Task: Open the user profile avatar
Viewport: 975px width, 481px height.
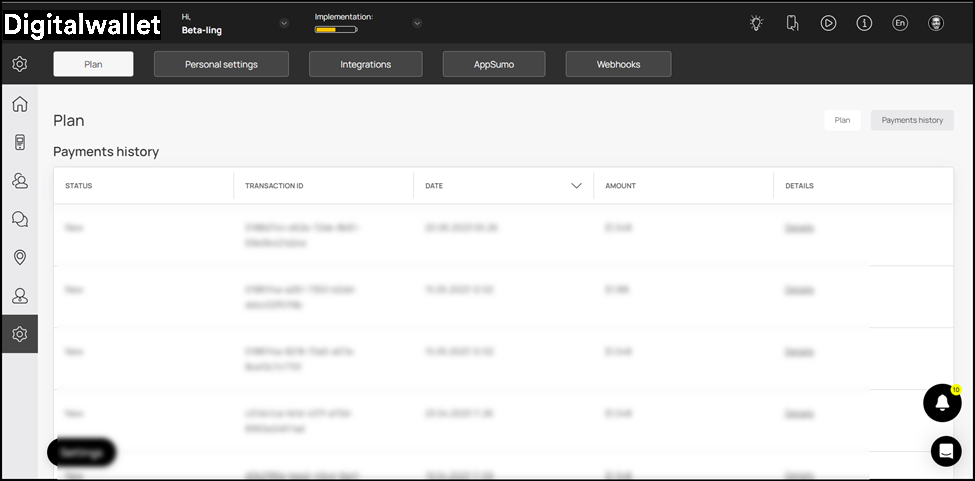Action: coord(935,23)
